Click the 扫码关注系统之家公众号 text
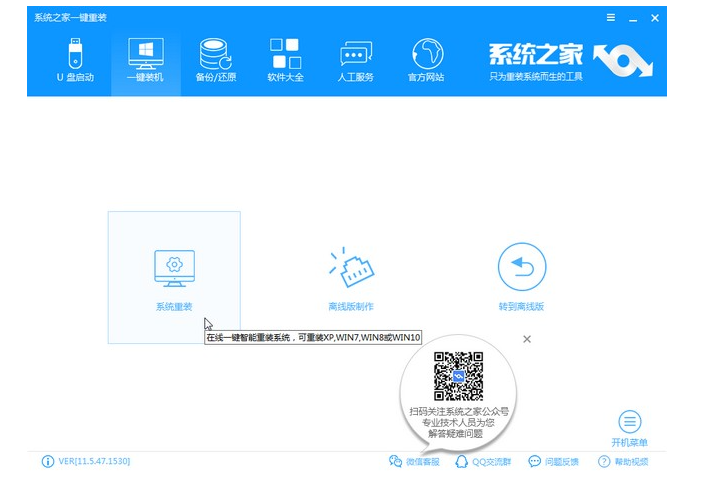The width and height of the screenshot is (703, 491). point(459,411)
